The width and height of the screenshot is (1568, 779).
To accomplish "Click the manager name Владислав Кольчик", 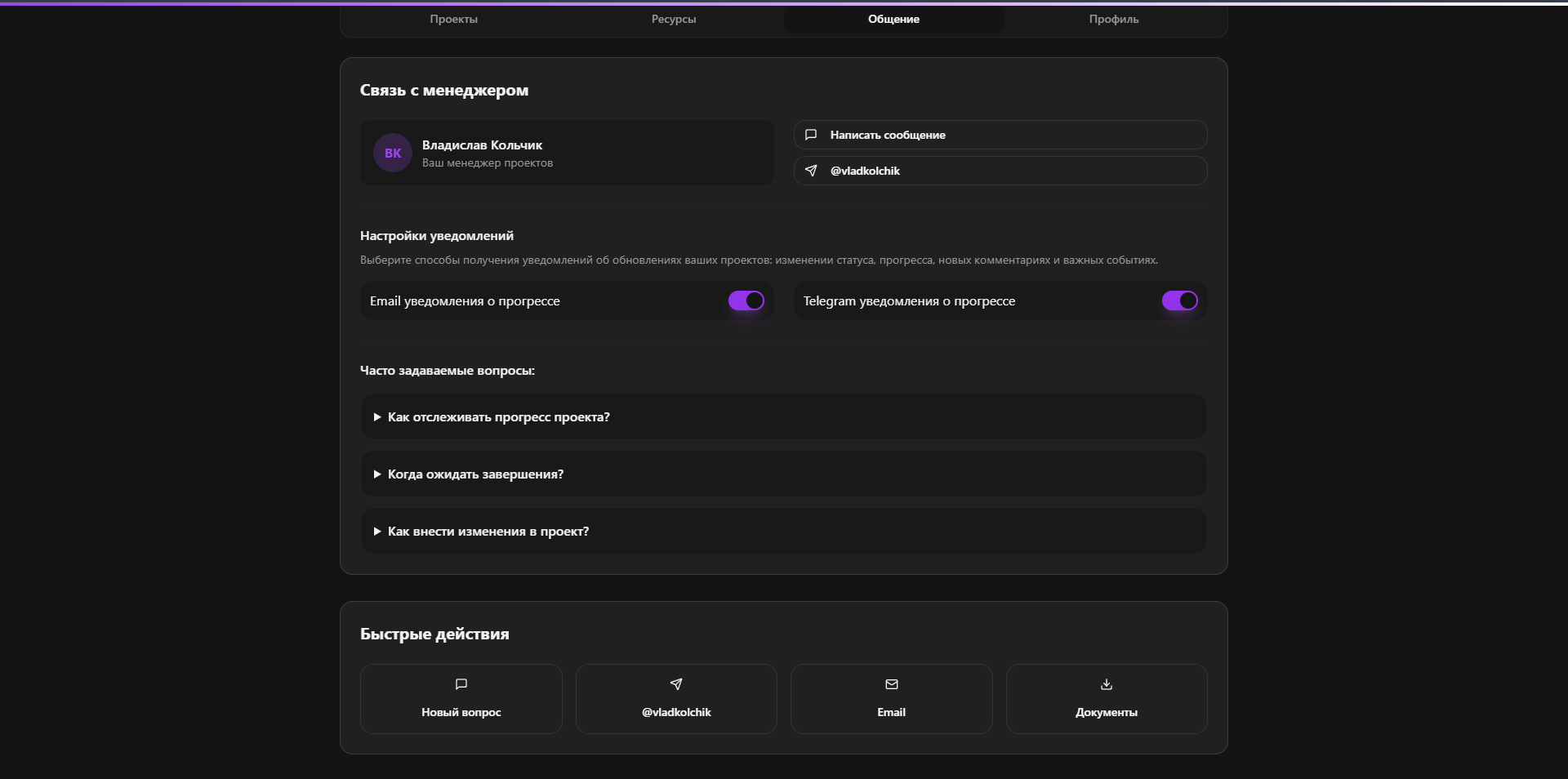I will pos(482,145).
